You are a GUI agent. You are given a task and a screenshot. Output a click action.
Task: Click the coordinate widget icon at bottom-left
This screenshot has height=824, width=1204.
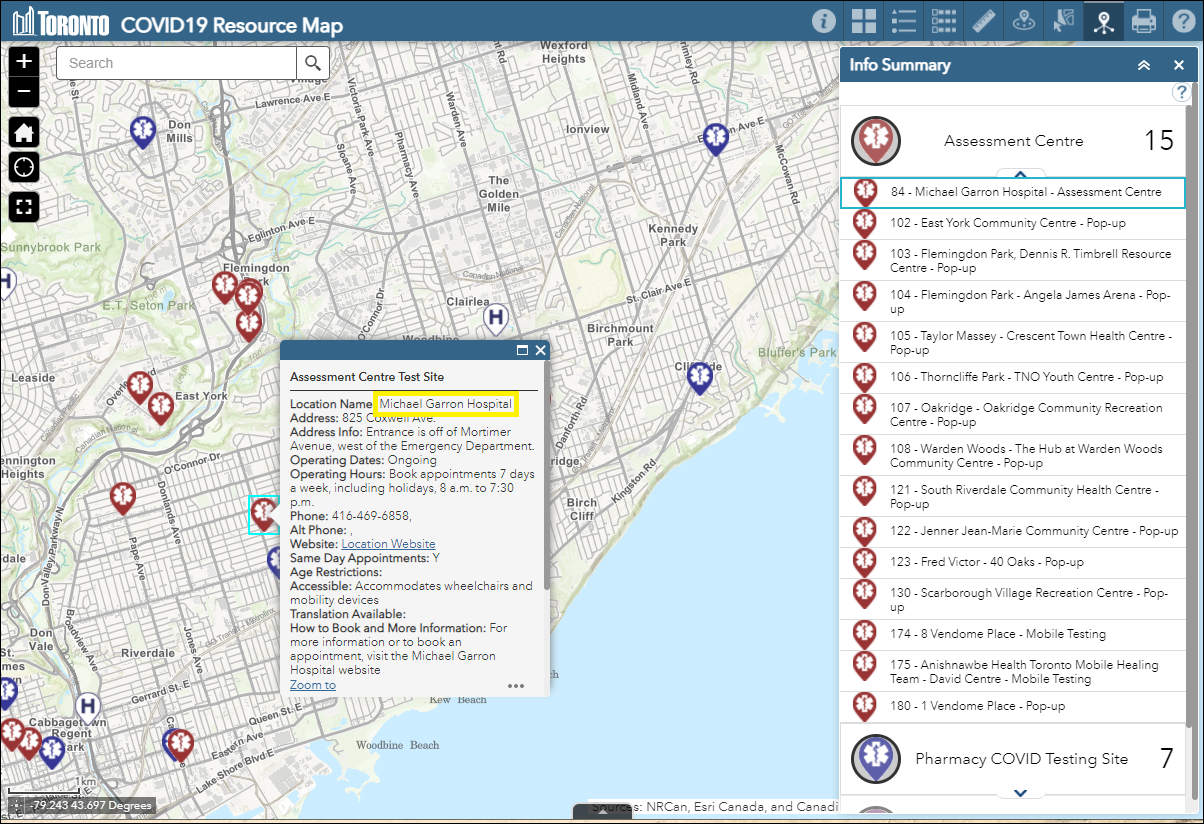[x=15, y=805]
